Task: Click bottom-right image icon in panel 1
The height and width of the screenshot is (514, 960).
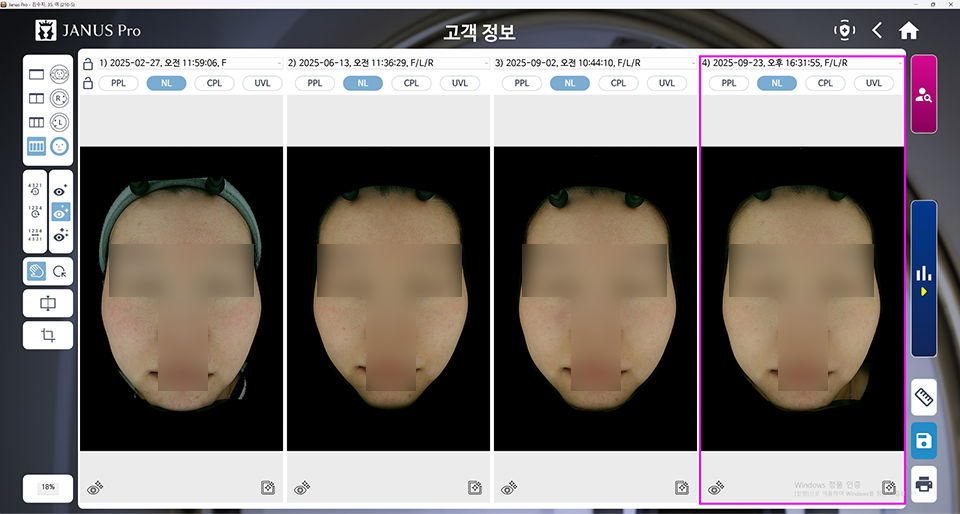Action: coord(268,487)
